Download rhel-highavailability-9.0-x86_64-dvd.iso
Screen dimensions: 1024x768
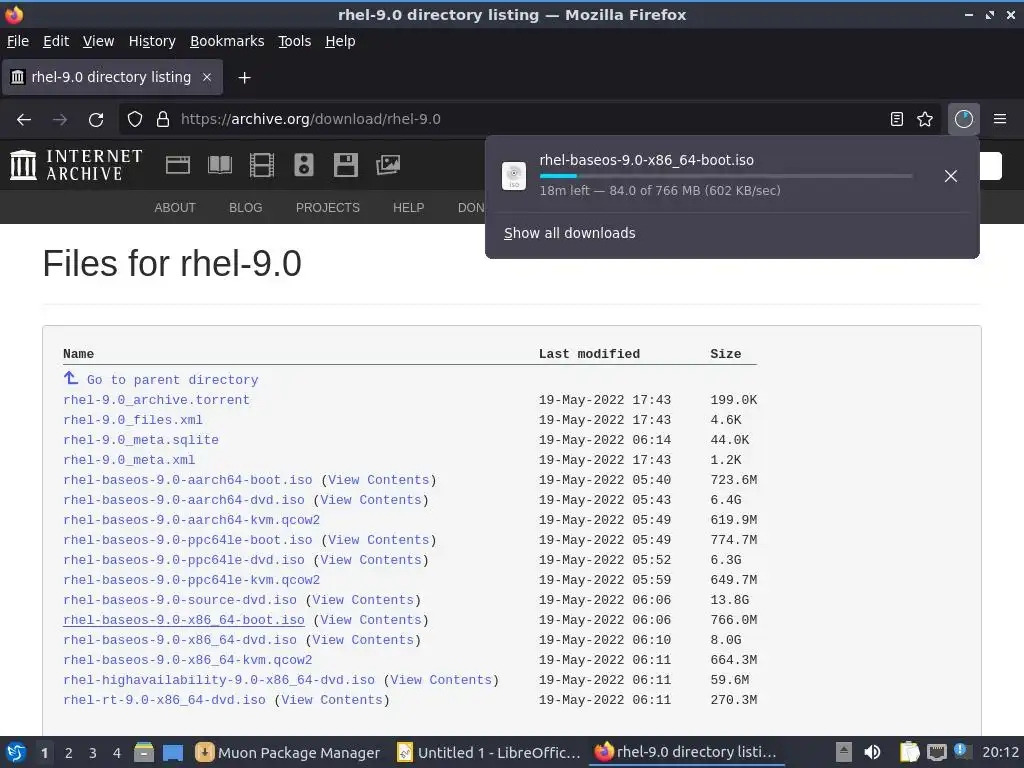click(219, 680)
